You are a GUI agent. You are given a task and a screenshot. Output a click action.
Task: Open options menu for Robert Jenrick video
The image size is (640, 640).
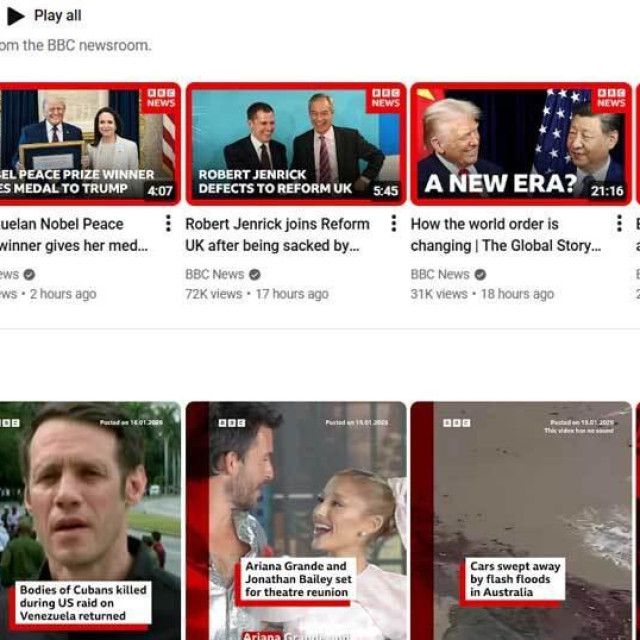pyautogui.click(x=393, y=224)
